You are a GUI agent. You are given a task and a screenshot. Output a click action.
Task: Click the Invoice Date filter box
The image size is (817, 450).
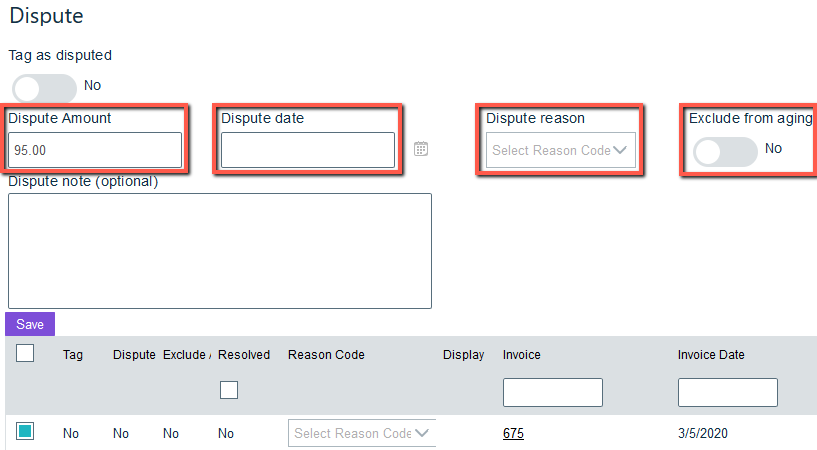pyautogui.click(x=727, y=392)
